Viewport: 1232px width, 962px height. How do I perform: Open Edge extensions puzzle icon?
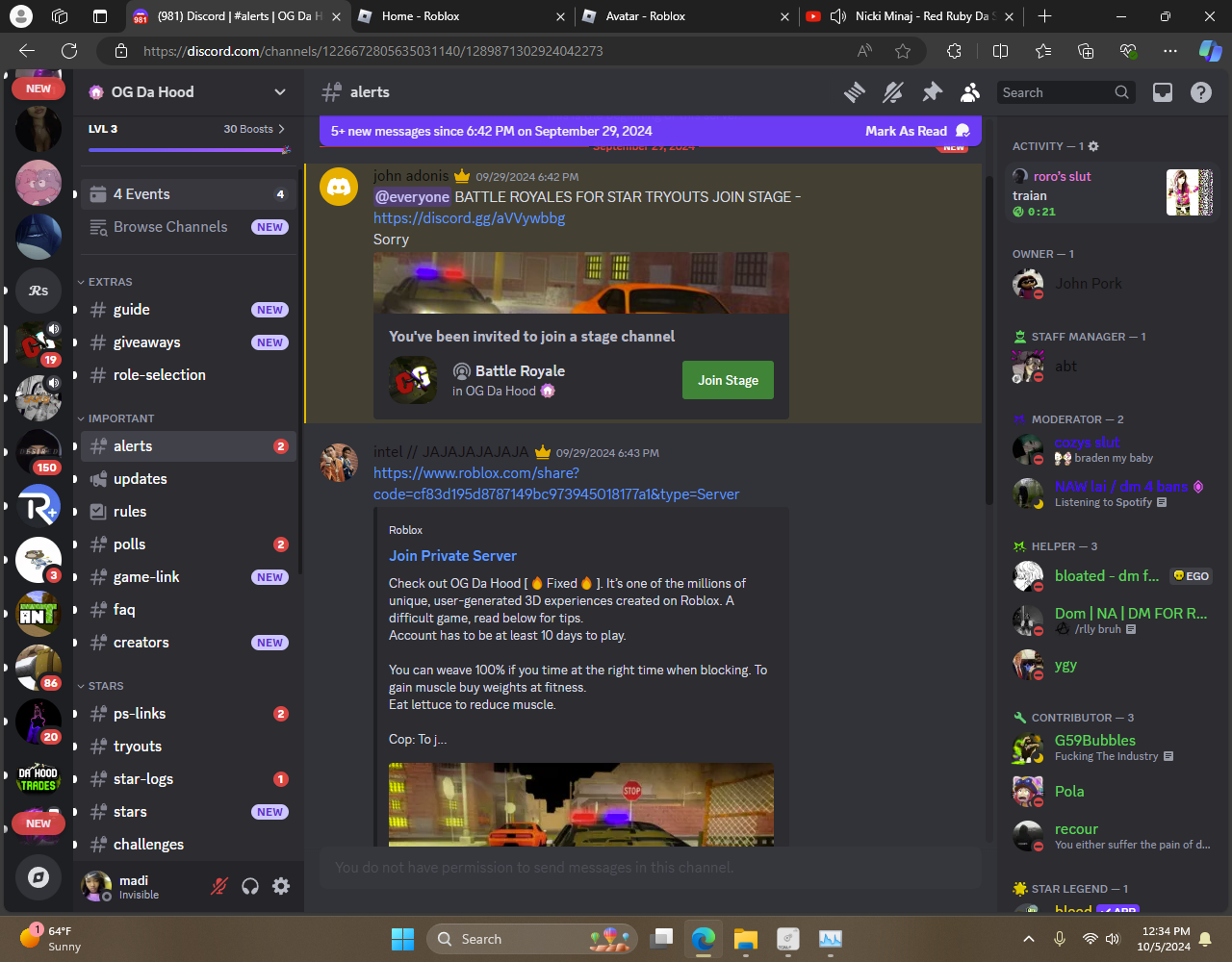tap(954, 51)
